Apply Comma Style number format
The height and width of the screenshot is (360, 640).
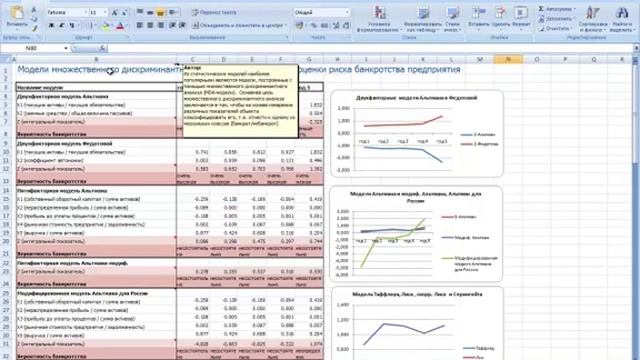[324, 26]
